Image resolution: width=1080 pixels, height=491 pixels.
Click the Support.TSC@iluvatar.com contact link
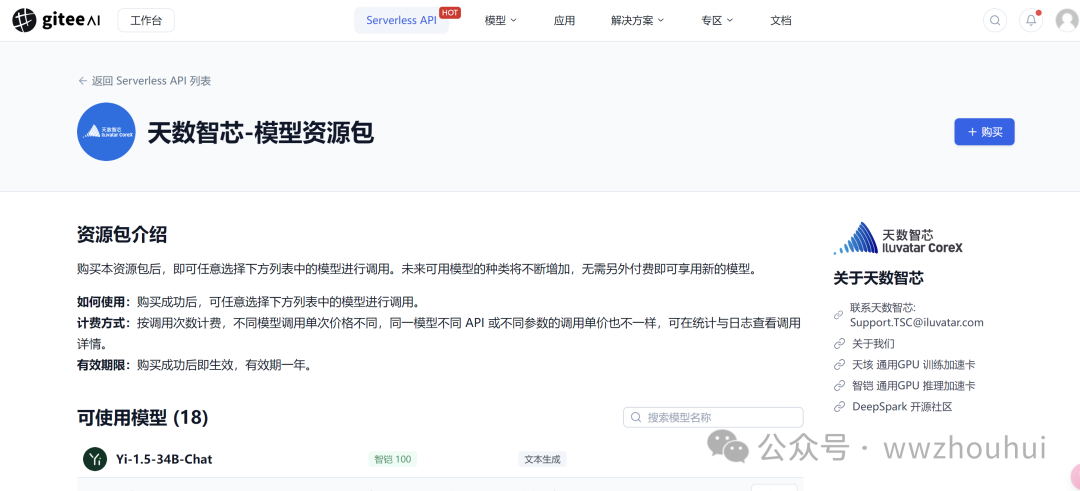pyautogui.click(x=917, y=322)
